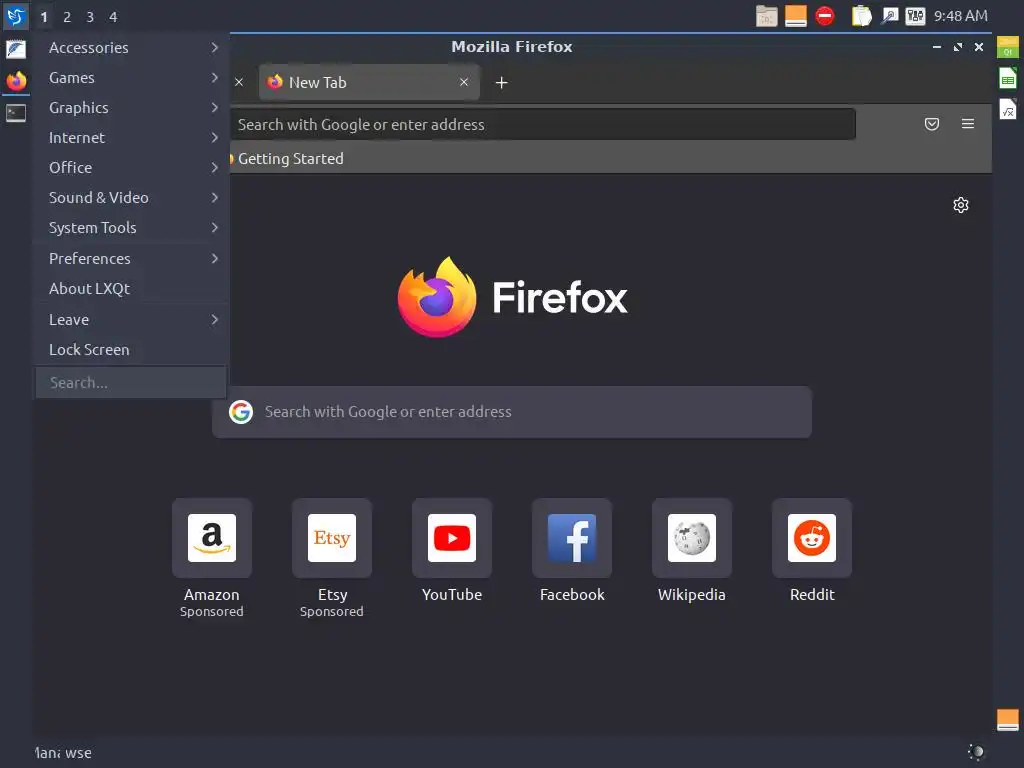1024x768 pixels.
Task: Choose About LXQt from the menu
Action: click(x=131, y=289)
